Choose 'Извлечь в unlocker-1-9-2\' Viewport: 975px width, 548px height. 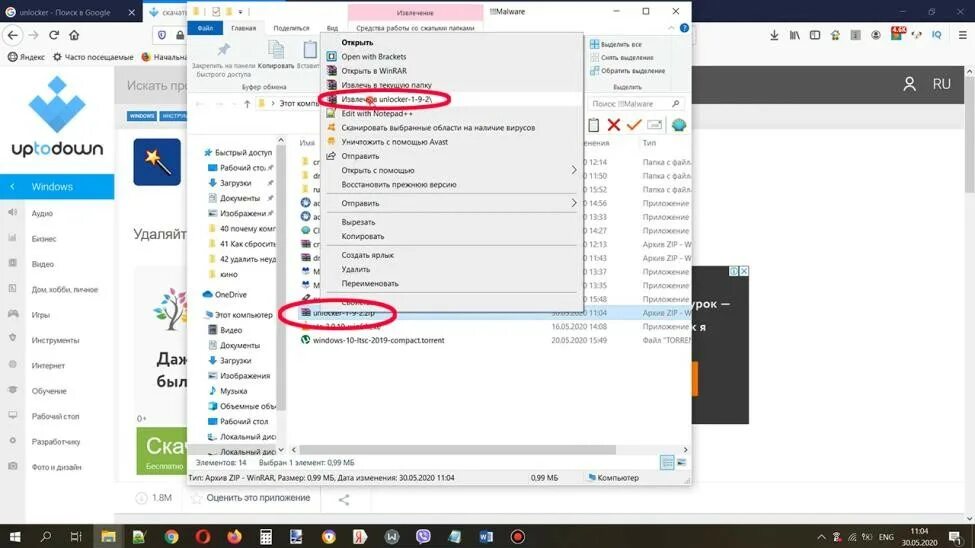[386, 99]
